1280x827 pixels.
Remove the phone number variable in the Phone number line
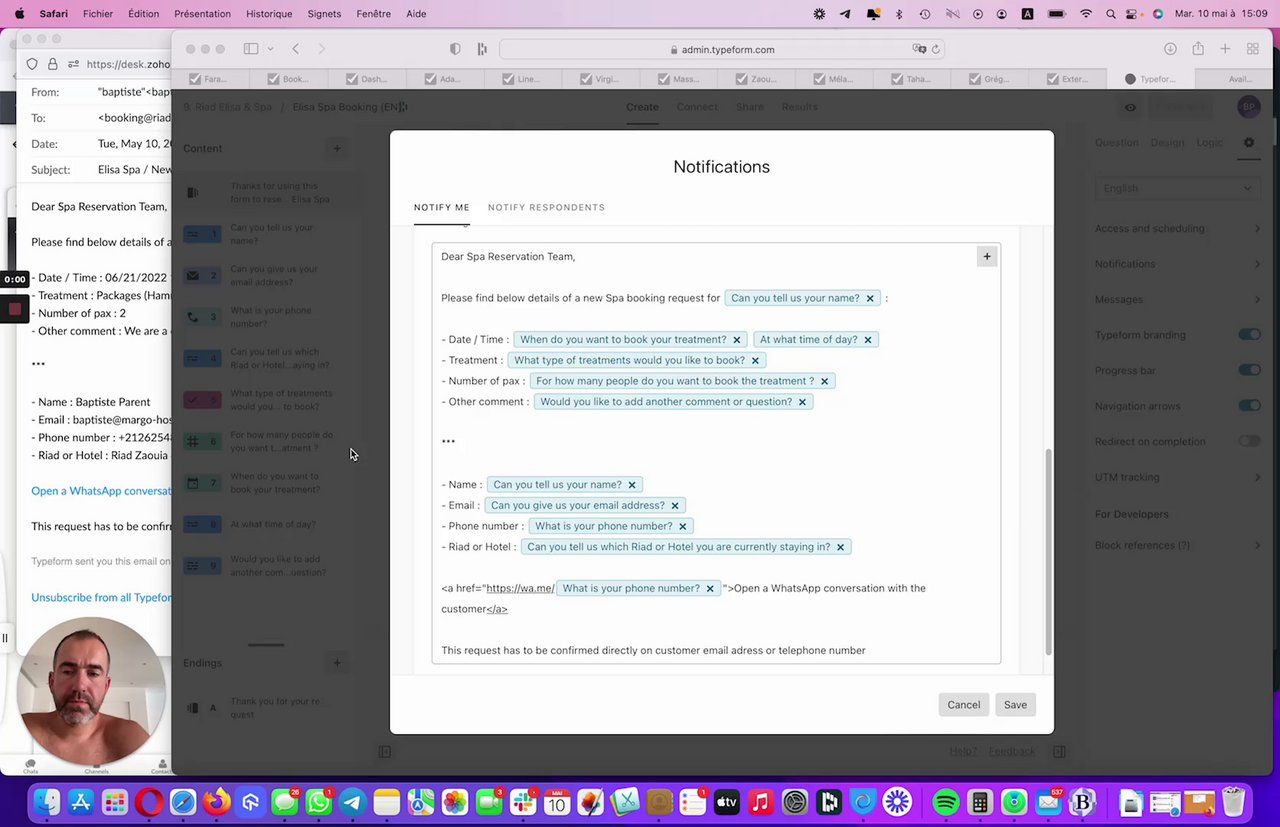(683, 527)
